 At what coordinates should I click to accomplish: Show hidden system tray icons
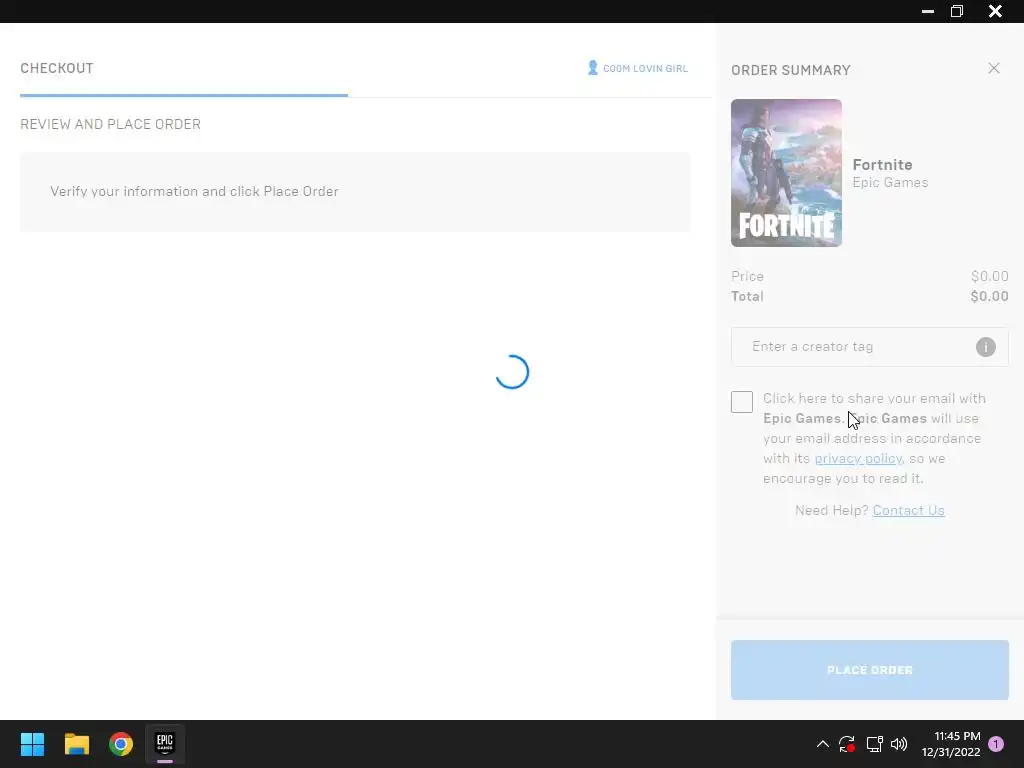click(x=823, y=744)
